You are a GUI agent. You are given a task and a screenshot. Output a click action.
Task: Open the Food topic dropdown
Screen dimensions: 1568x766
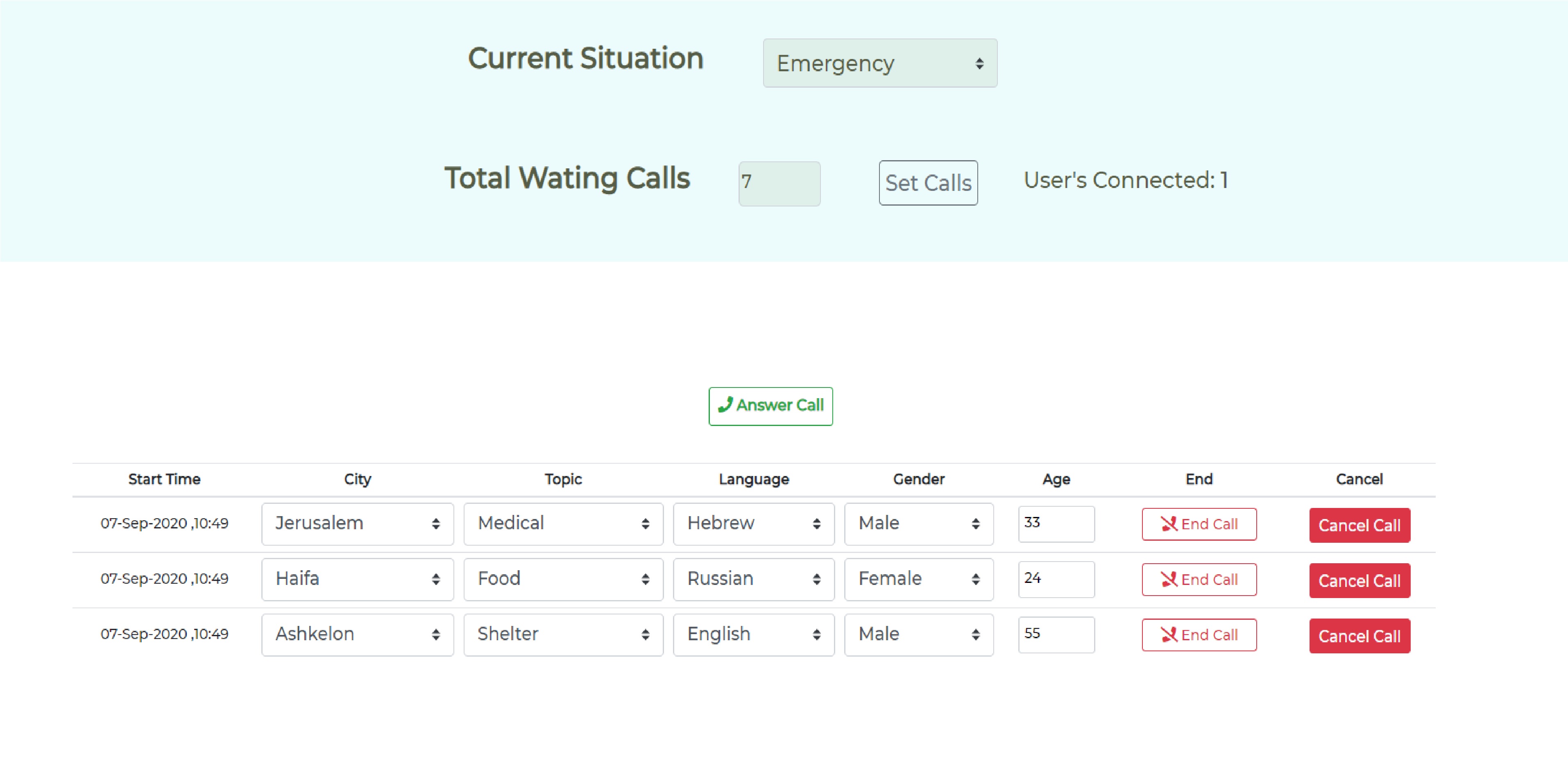coord(563,579)
